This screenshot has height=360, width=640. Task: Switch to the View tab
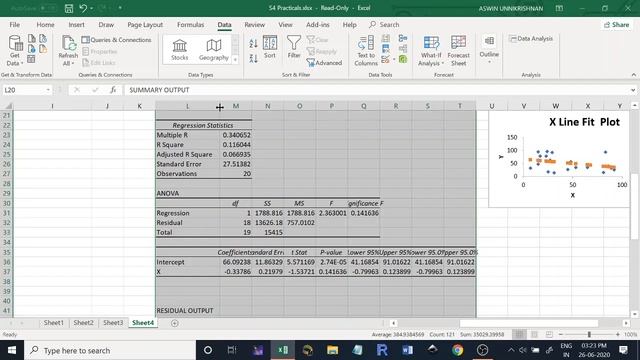tap(285, 25)
